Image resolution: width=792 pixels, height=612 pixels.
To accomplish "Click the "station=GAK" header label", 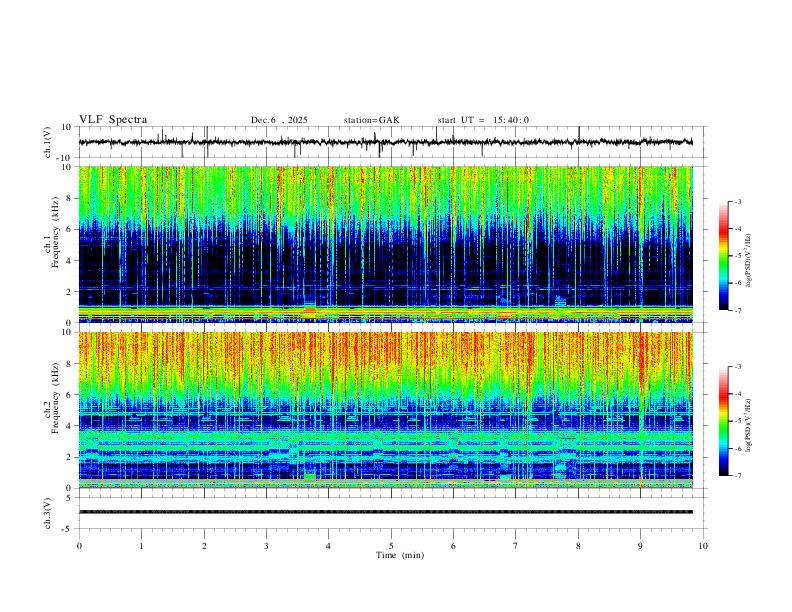I will [x=371, y=120].
